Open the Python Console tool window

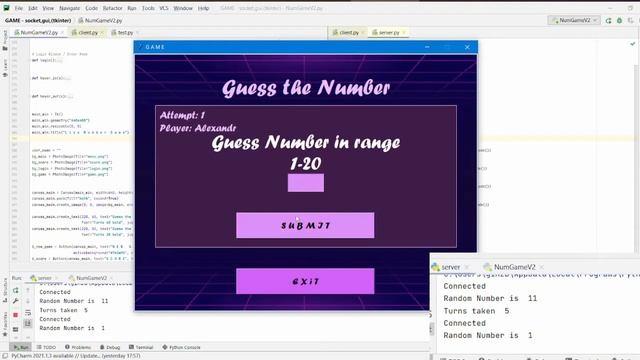[x=181, y=347]
